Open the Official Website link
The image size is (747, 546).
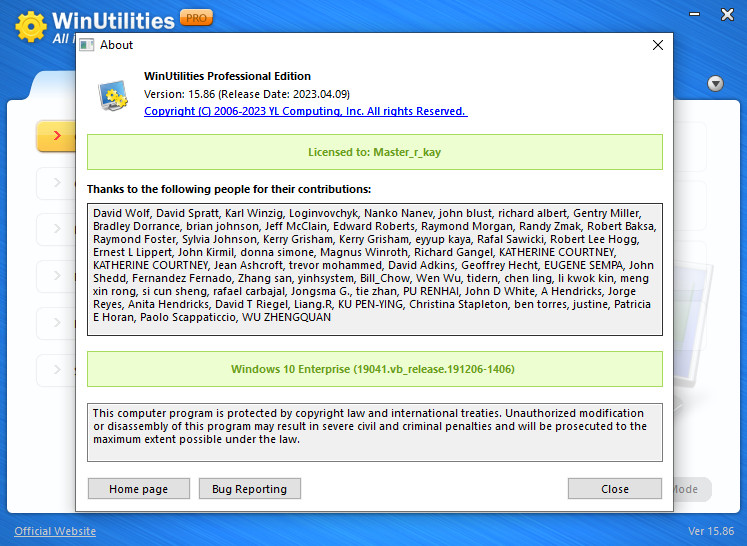[55, 531]
